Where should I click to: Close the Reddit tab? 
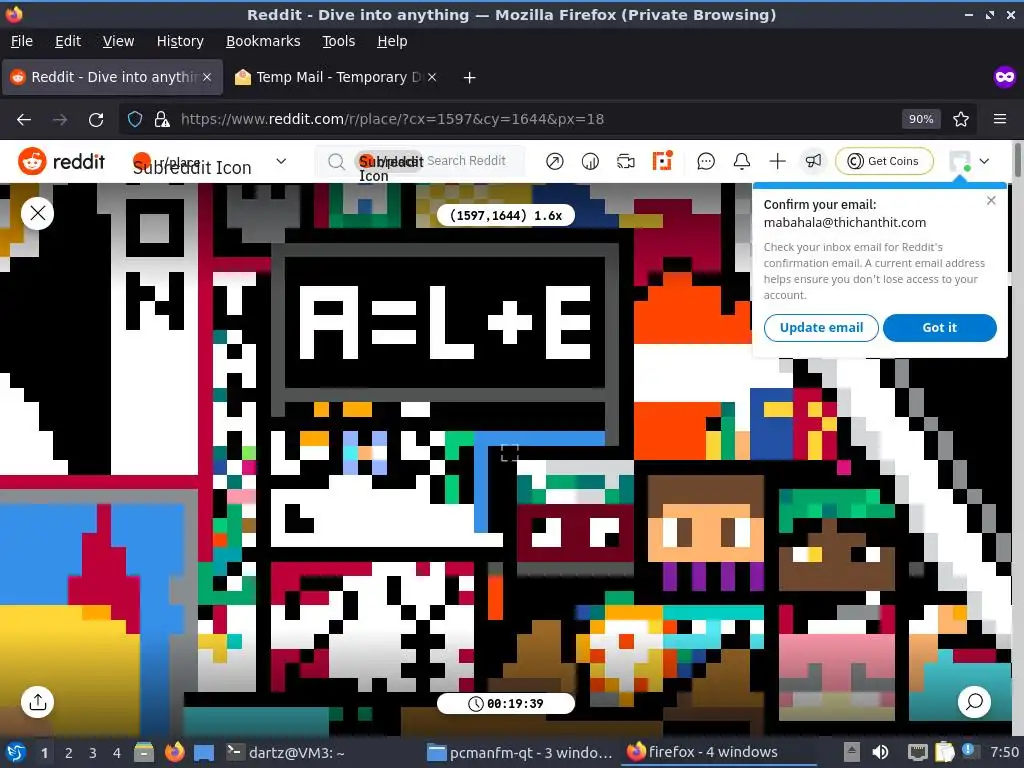[207, 77]
